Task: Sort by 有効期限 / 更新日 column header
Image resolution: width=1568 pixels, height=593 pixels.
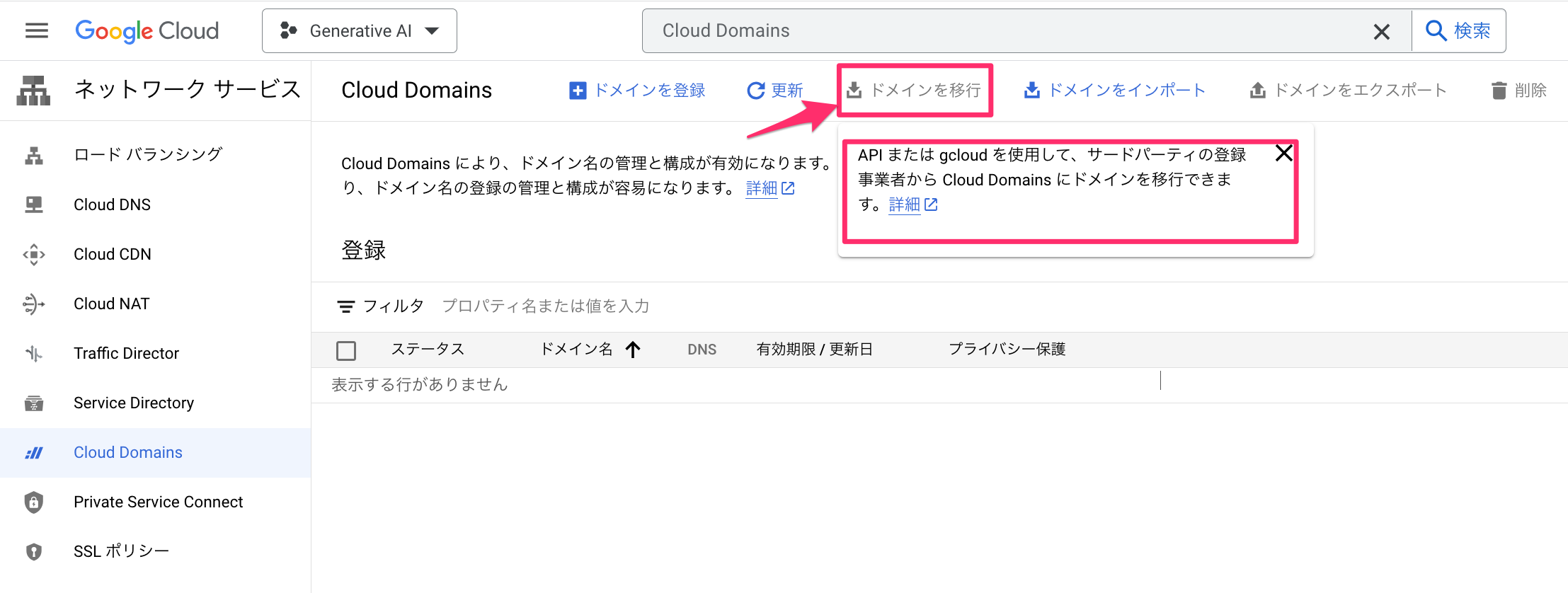Action: [x=814, y=349]
